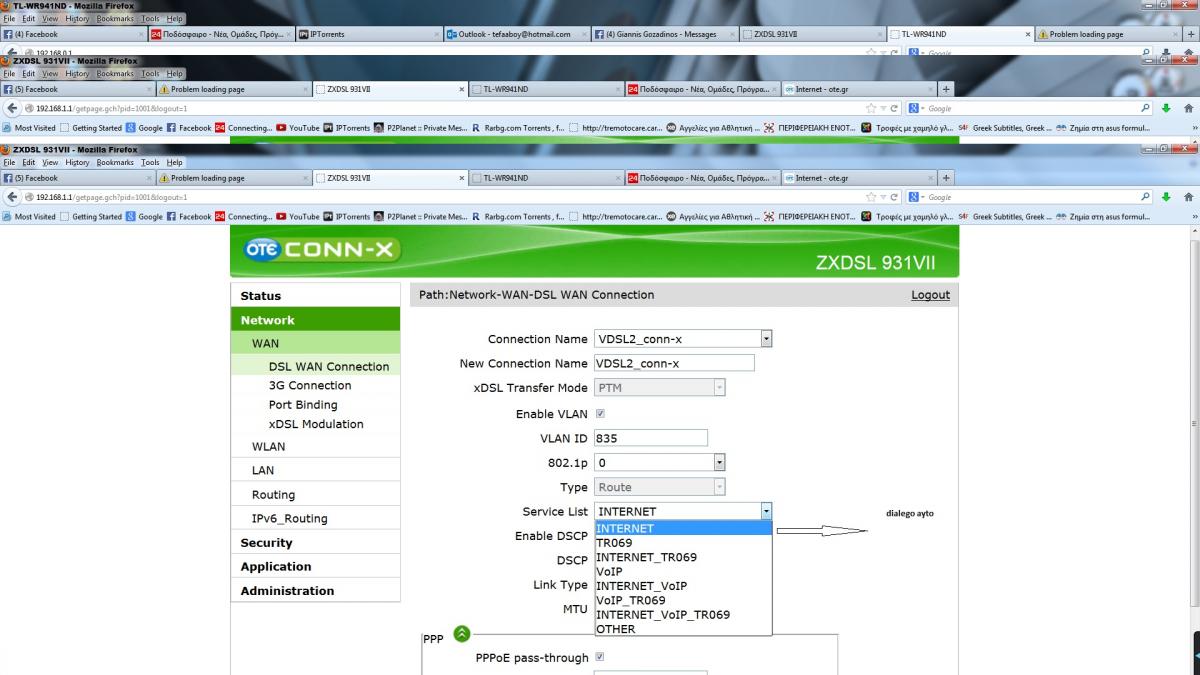Show more bookmarks chevron in frontmost window

pos(1193,216)
